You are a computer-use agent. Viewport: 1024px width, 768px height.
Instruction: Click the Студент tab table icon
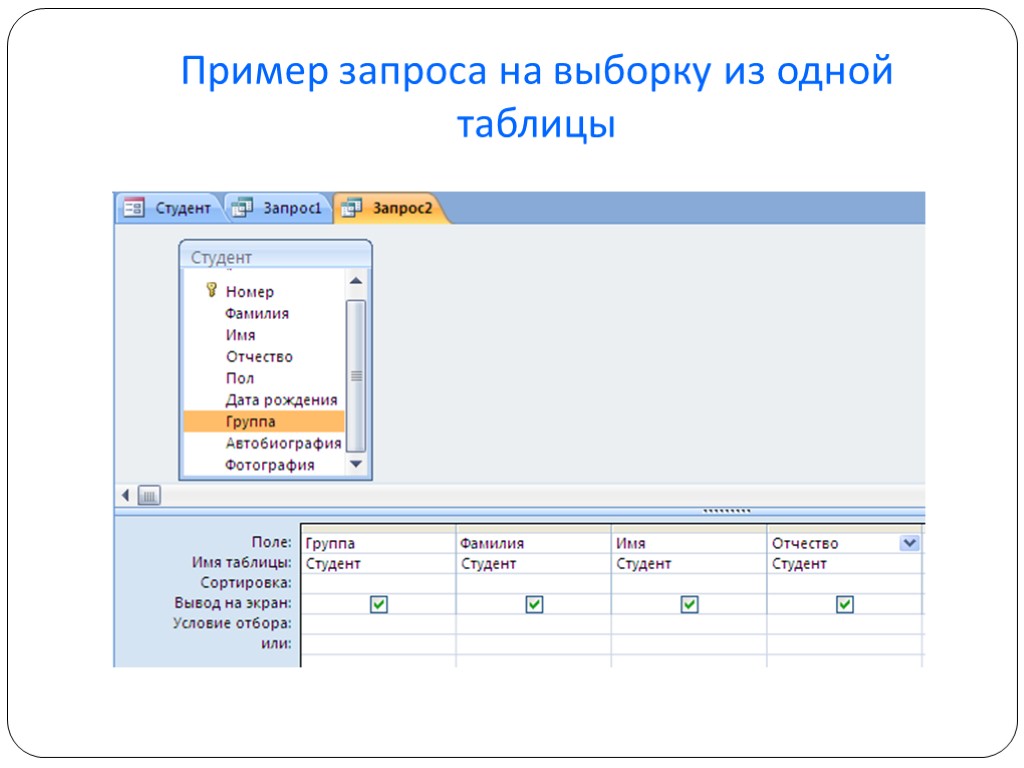coord(134,208)
